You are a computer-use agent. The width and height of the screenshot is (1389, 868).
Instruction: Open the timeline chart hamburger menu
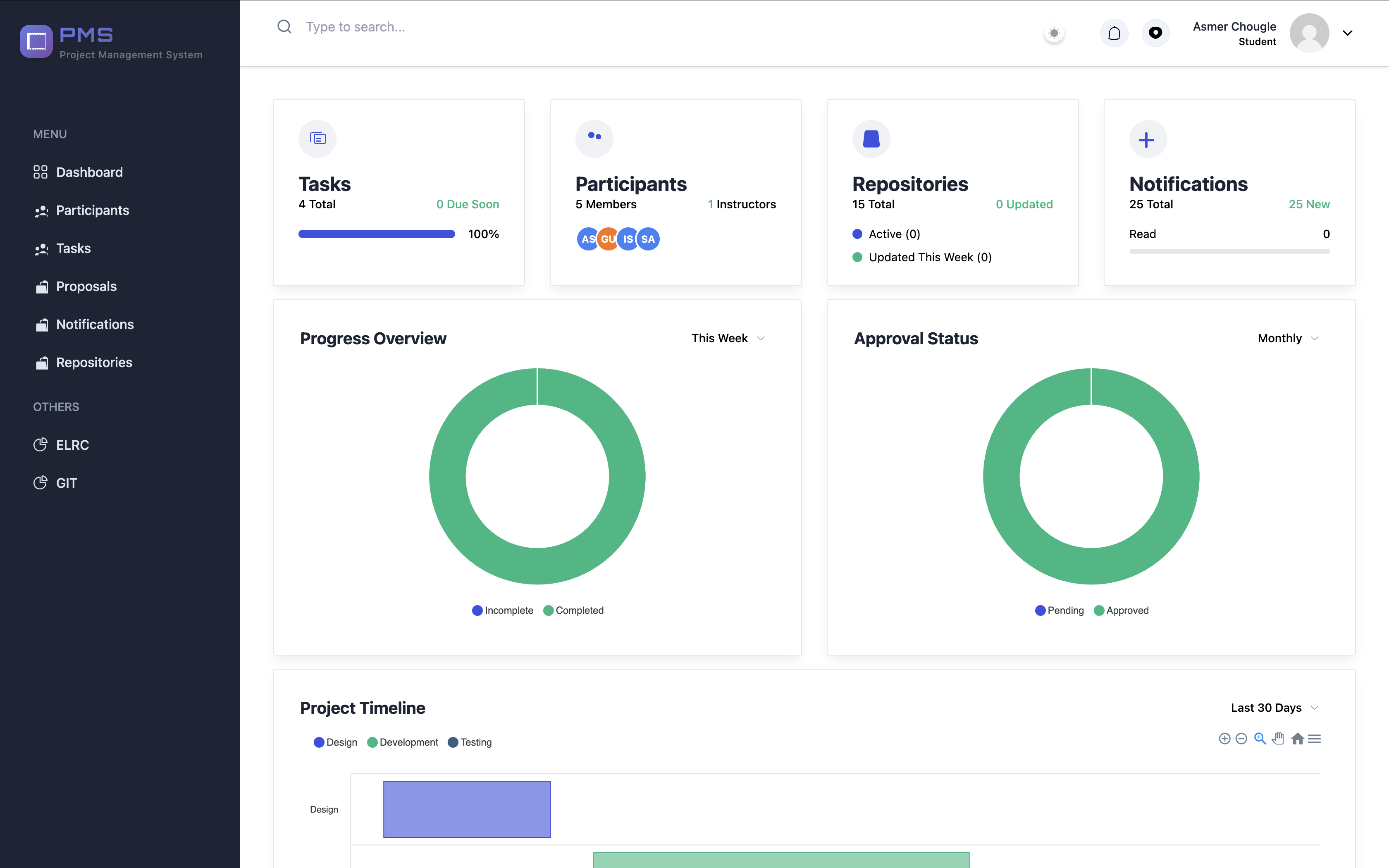(x=1315, y=739)
